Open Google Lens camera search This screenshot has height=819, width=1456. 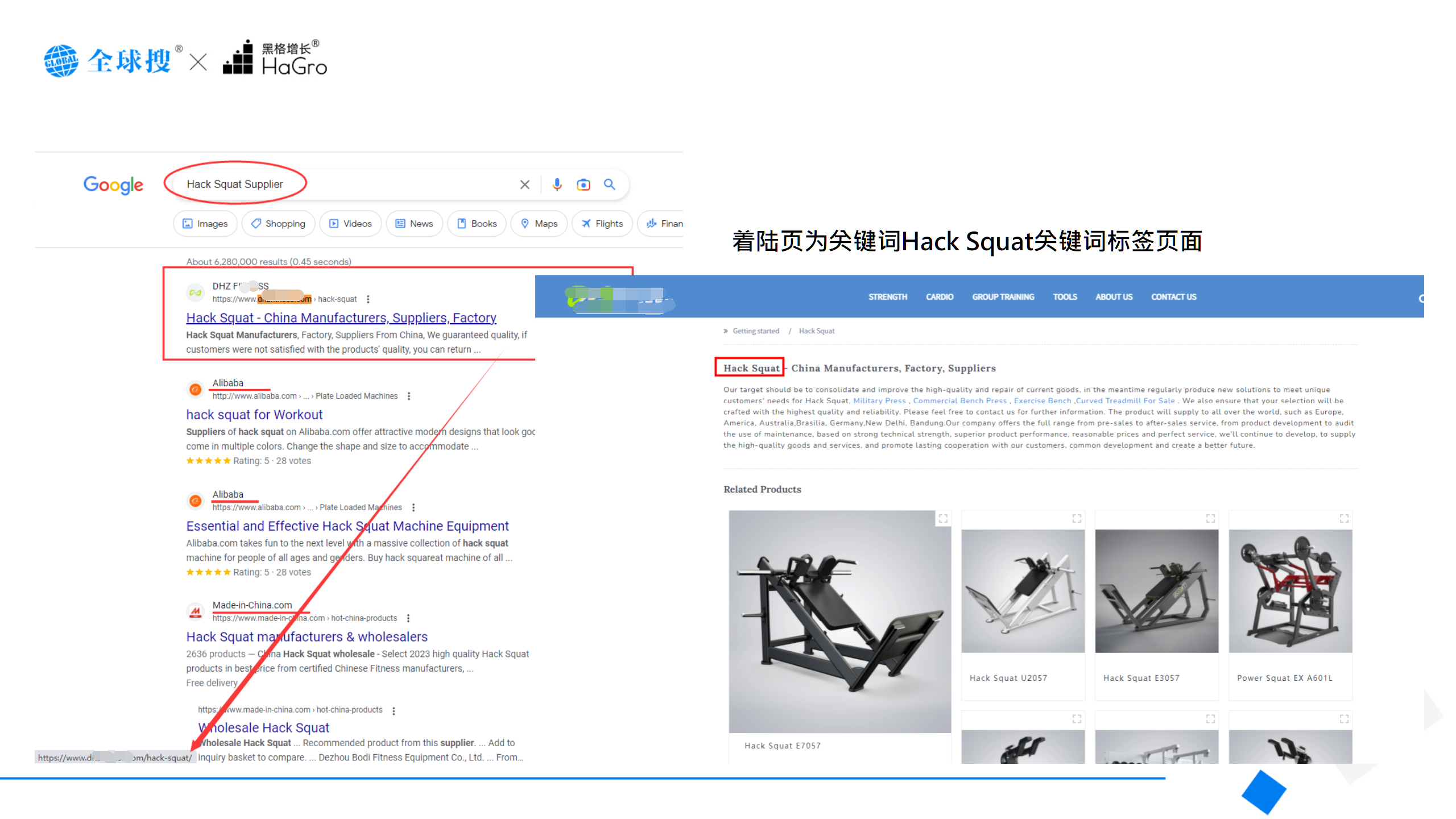pos(583,184)
